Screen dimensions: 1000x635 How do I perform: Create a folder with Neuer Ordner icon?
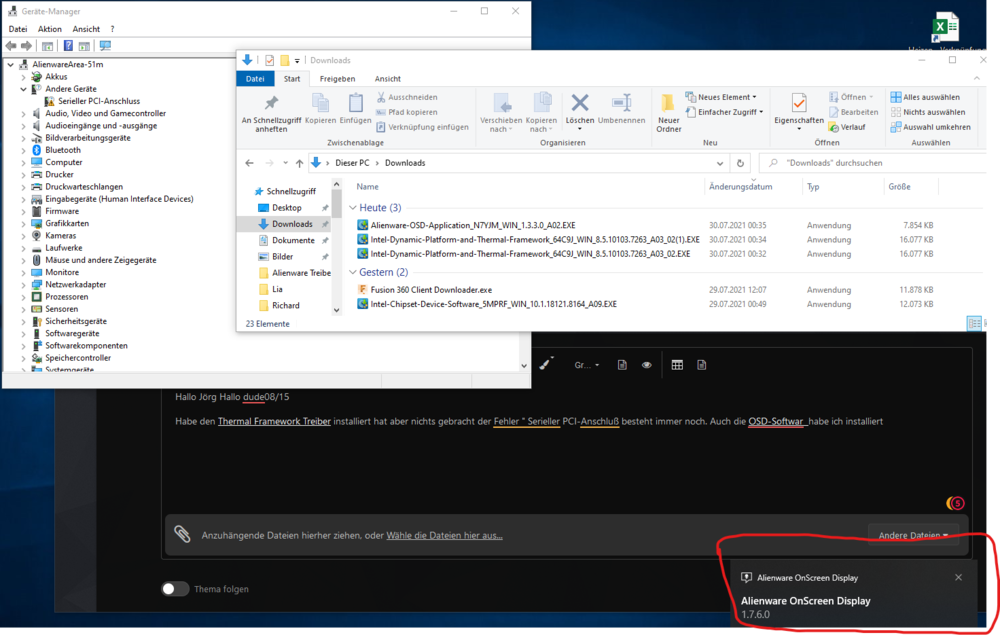pyautogui.click(x=669, y=104)
